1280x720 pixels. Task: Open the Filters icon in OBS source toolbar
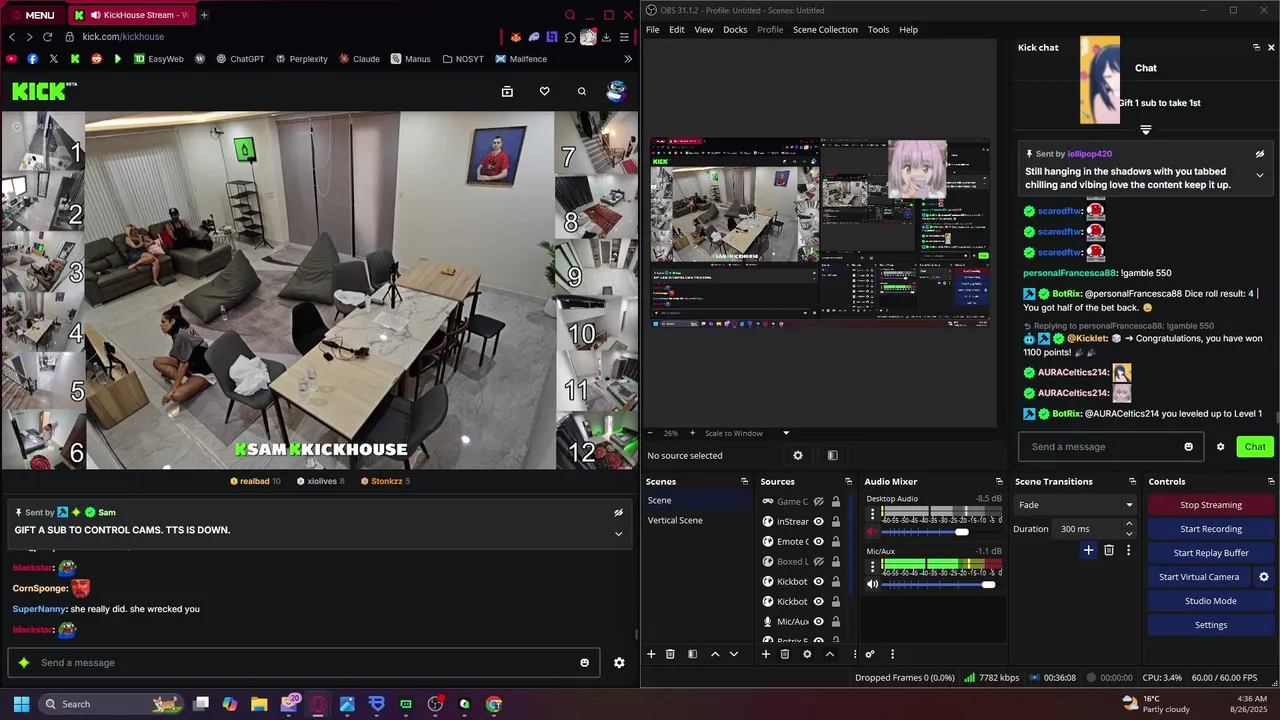tap(832, 456)
